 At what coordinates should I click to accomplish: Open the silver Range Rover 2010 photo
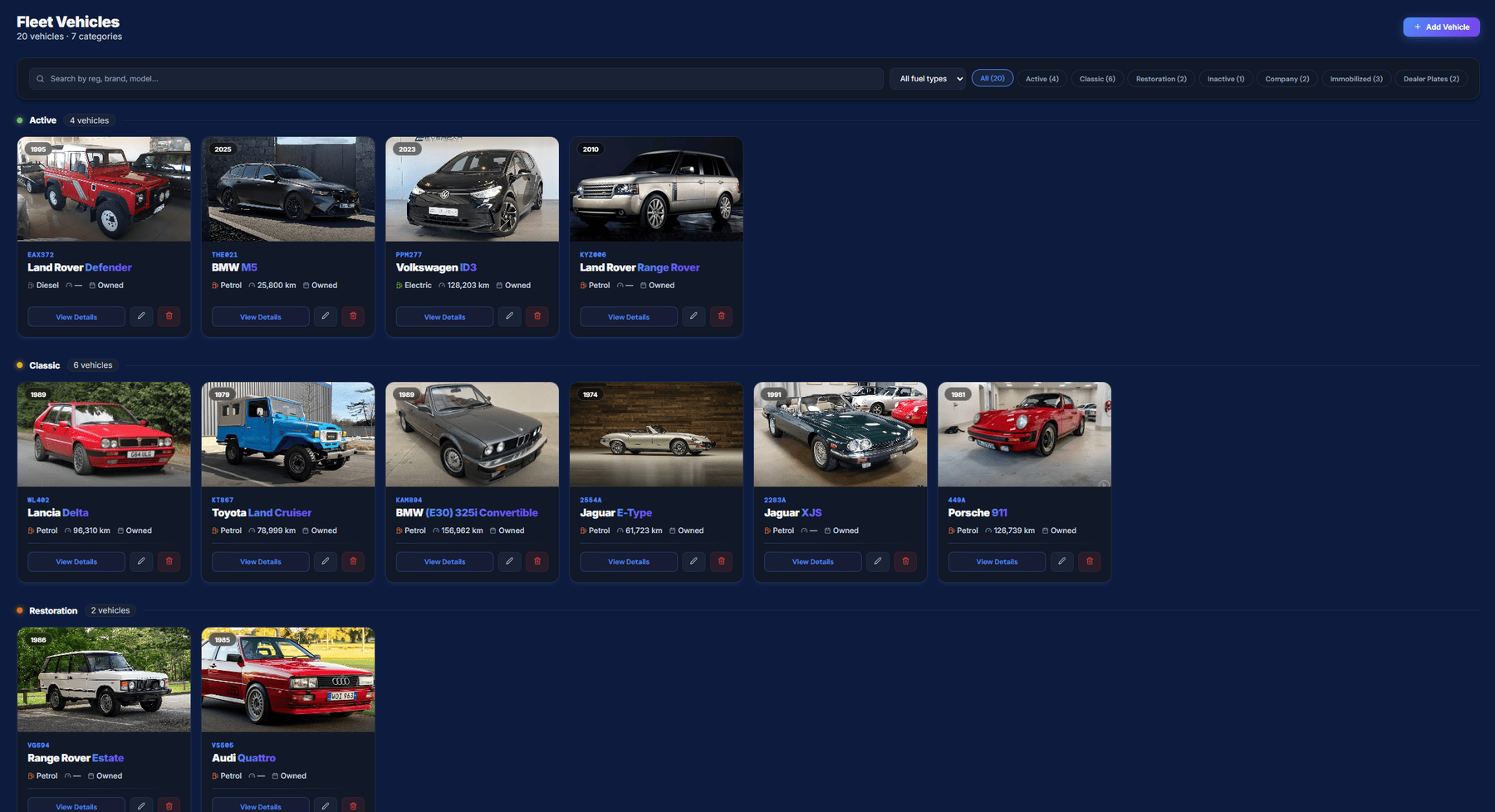click(656, 189)
